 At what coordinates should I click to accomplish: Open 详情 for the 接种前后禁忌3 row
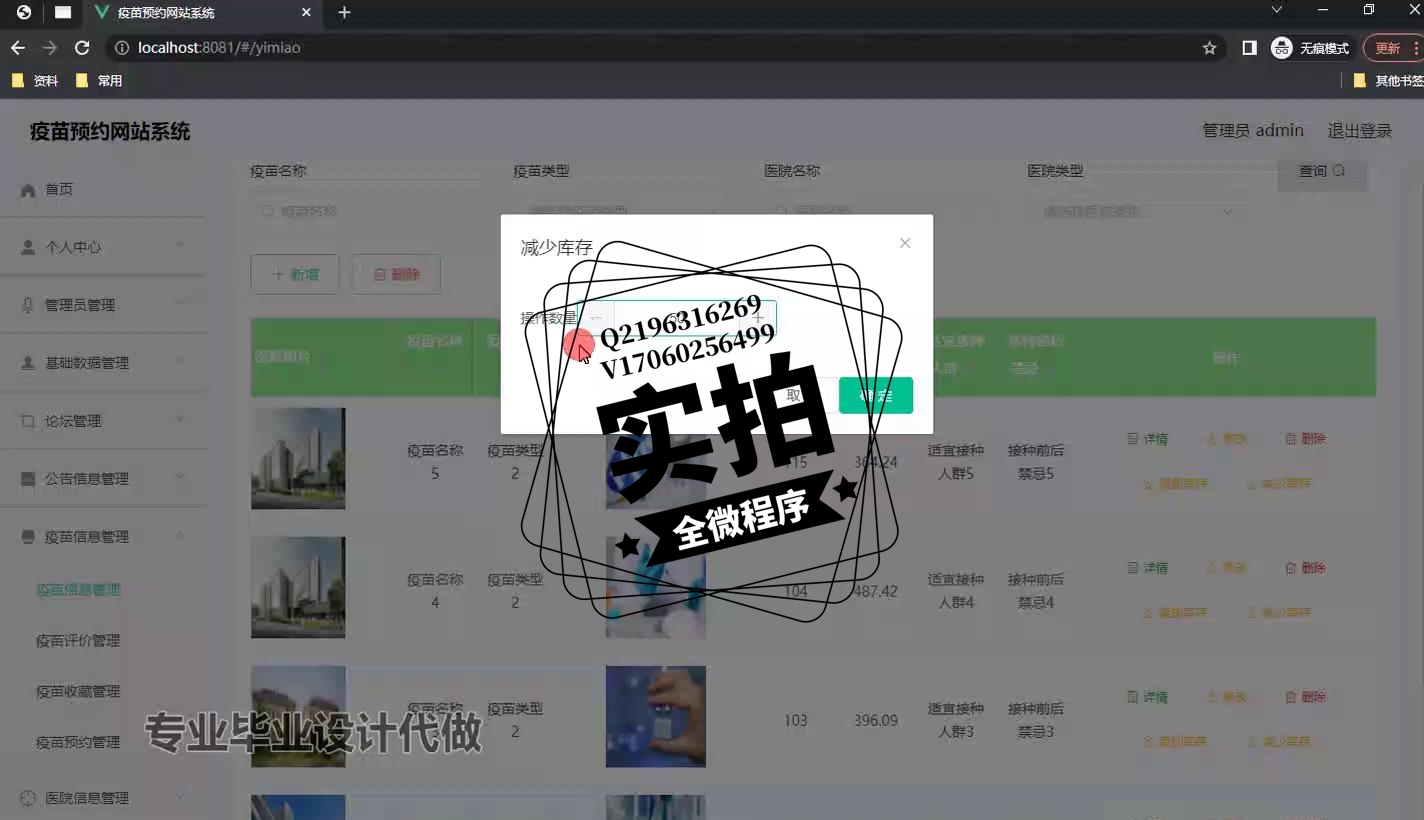[x=1148, y=697]
